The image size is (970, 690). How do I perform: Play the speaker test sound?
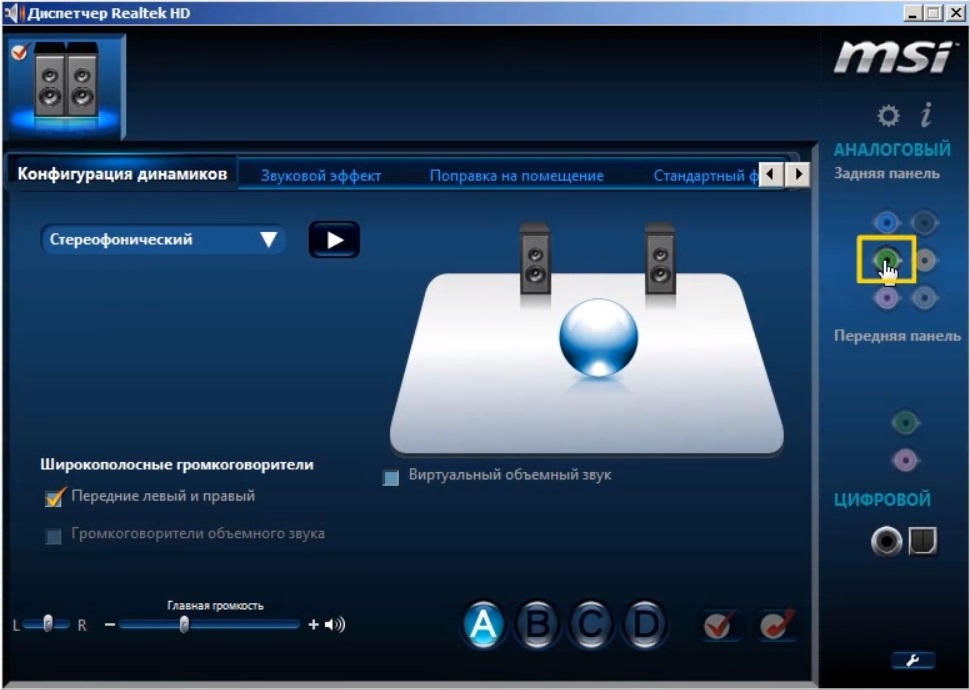[334, 239]
